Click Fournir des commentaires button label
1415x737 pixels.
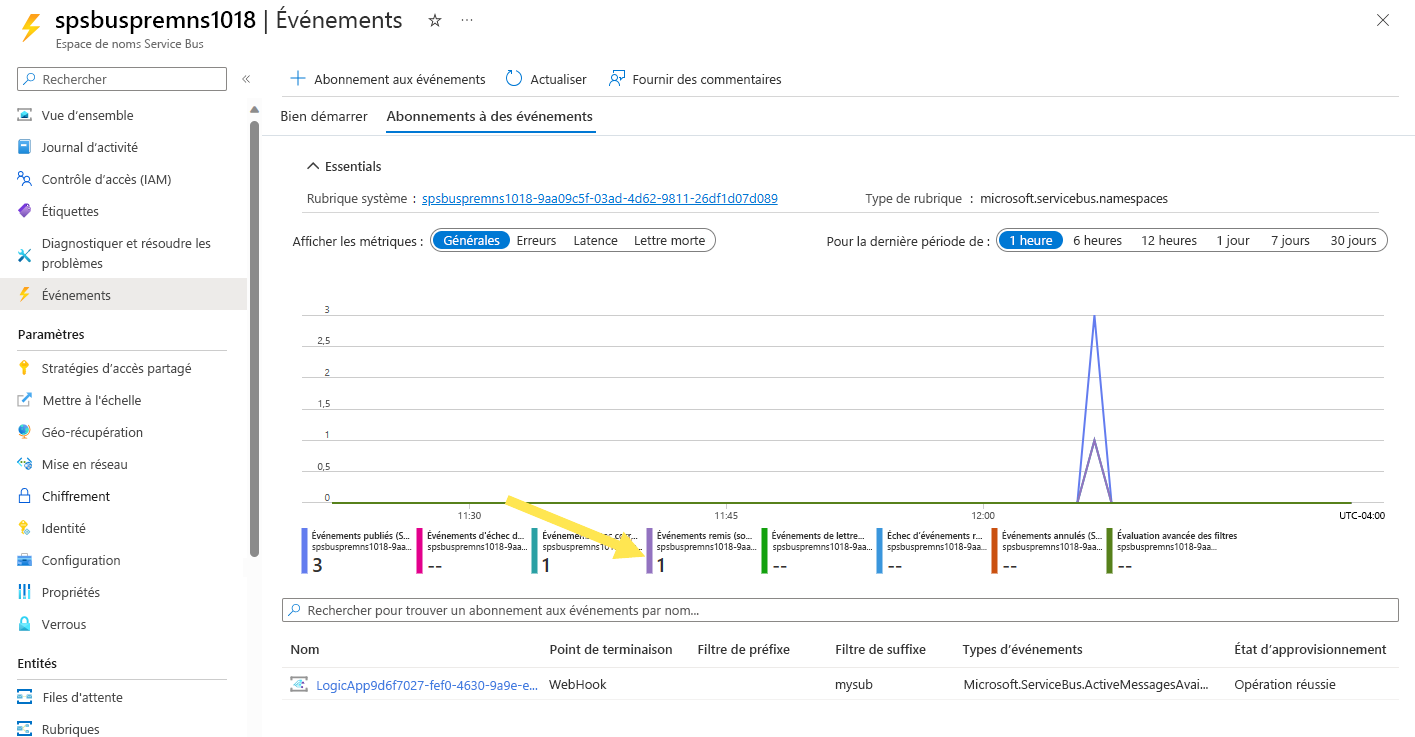[x=707, y=79]
